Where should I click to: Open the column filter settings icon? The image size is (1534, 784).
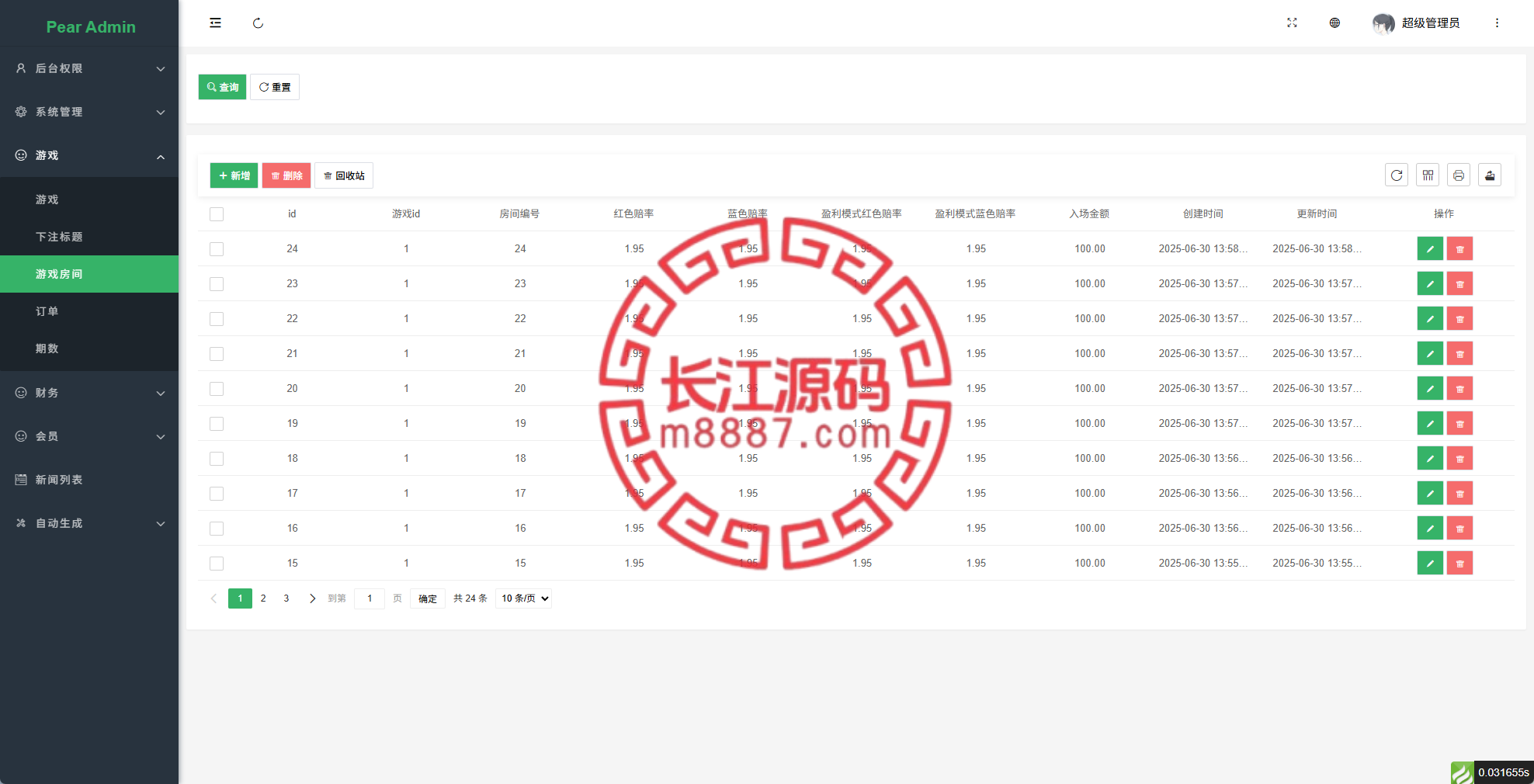coord(1428,175)
